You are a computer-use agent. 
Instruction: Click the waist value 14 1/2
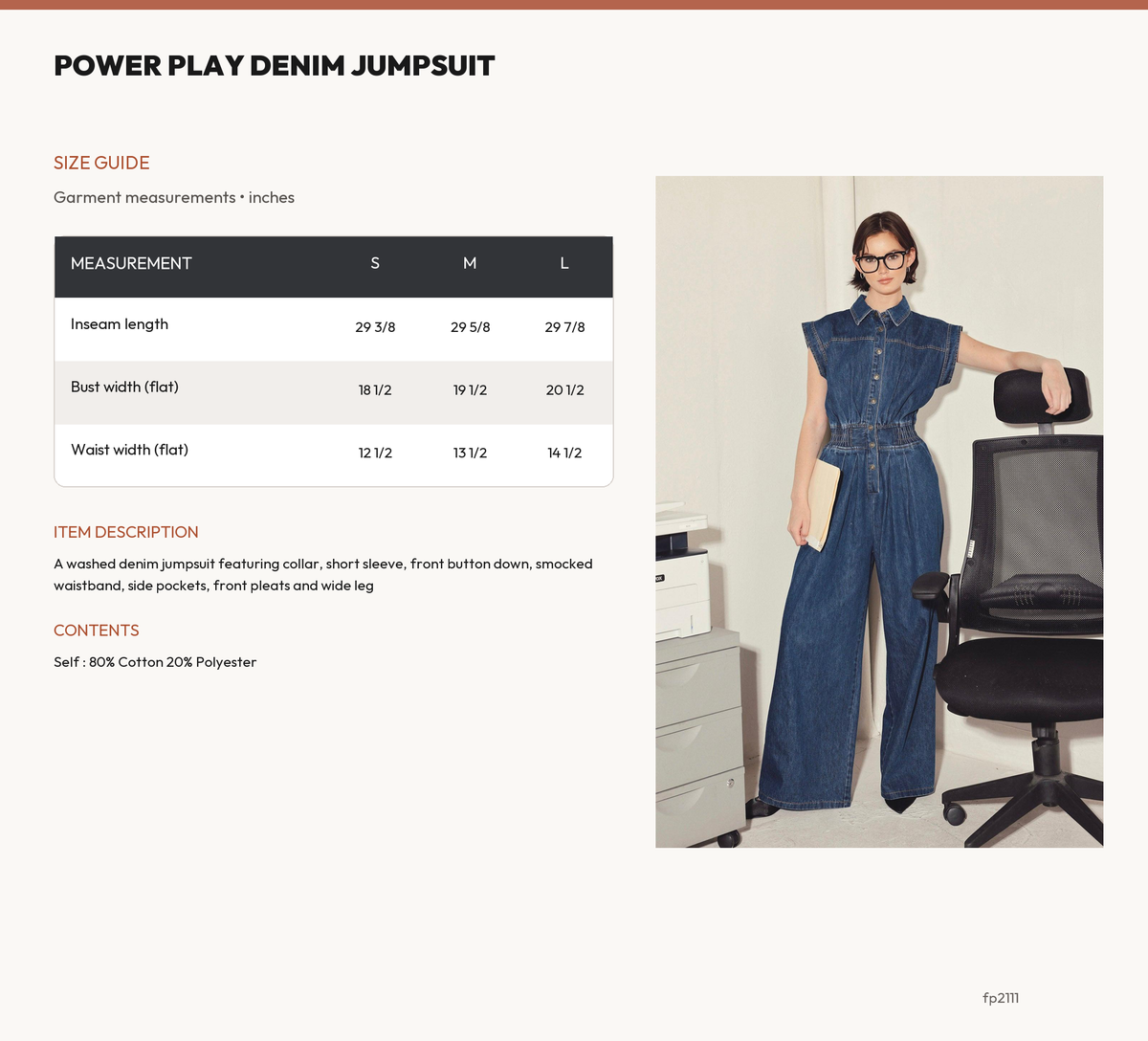(x=564, y=453)
